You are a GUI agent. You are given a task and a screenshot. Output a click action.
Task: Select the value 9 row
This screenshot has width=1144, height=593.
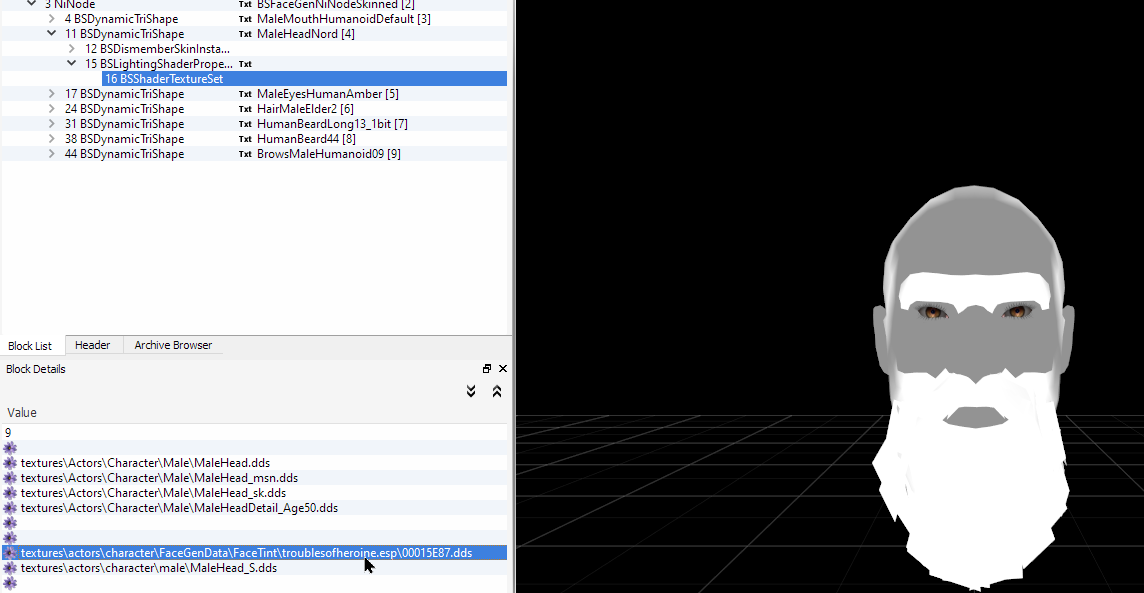255,433
